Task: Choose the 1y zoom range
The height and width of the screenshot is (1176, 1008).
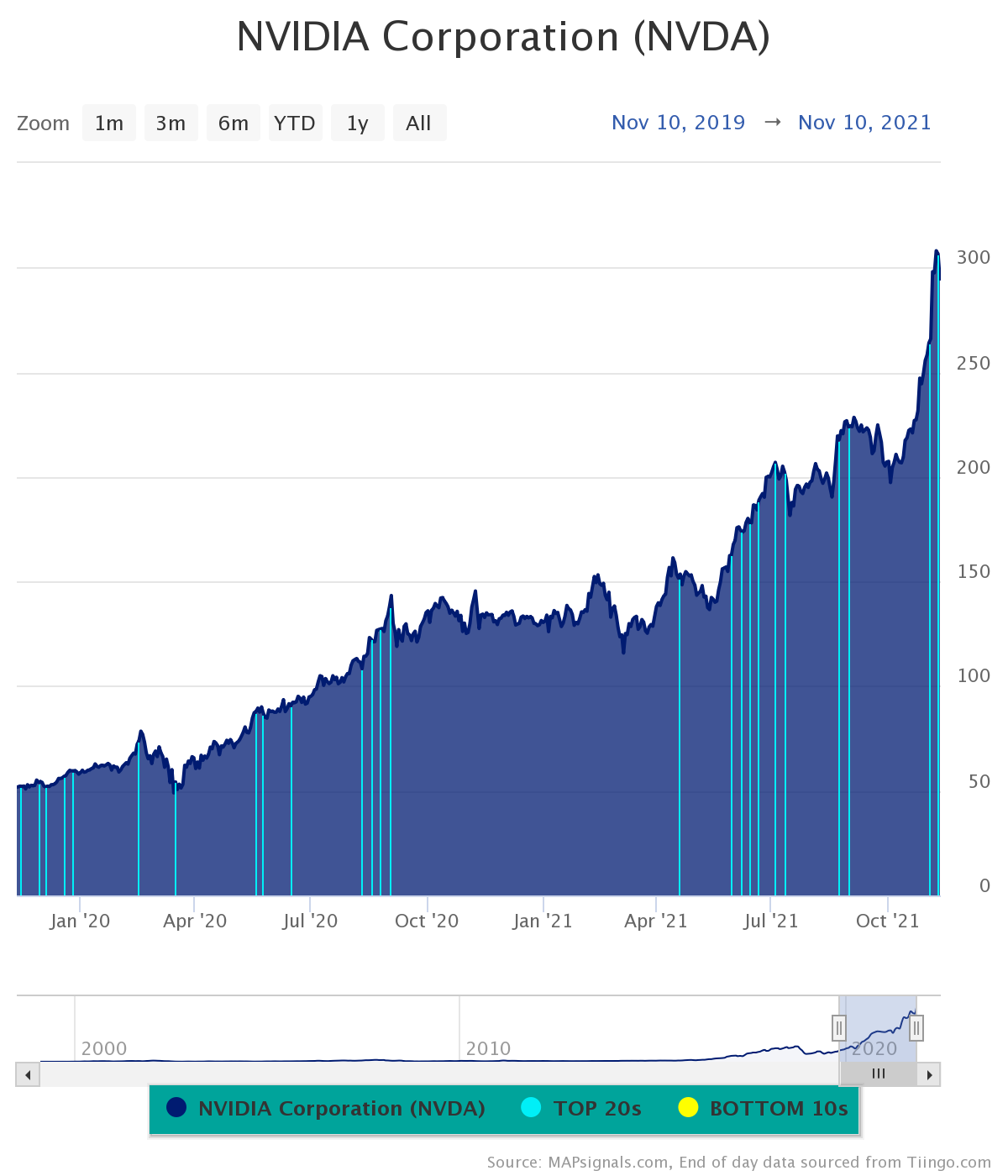Action: (x=358, y=123)
